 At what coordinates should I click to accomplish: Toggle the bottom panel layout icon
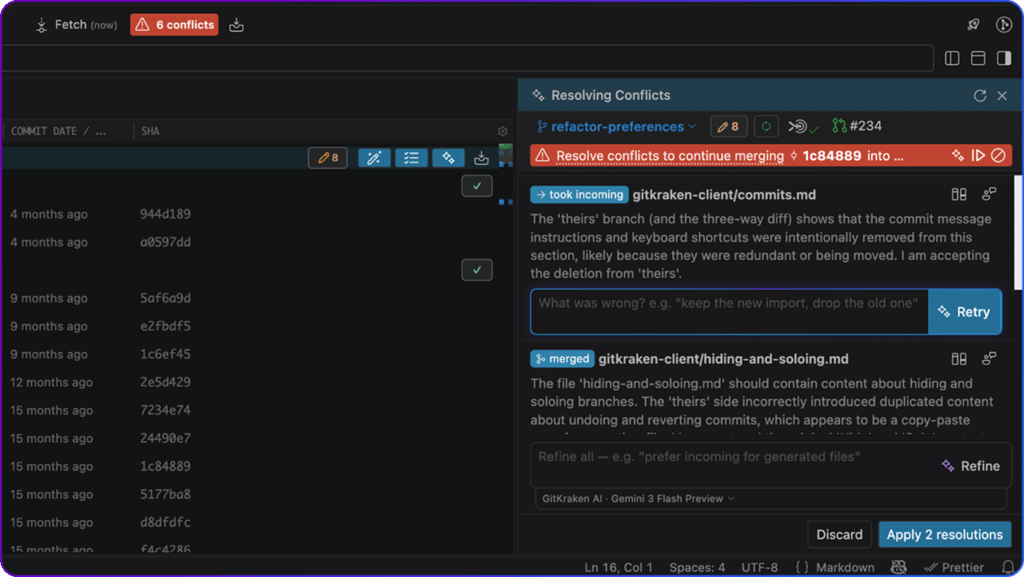tap(978, 58)
